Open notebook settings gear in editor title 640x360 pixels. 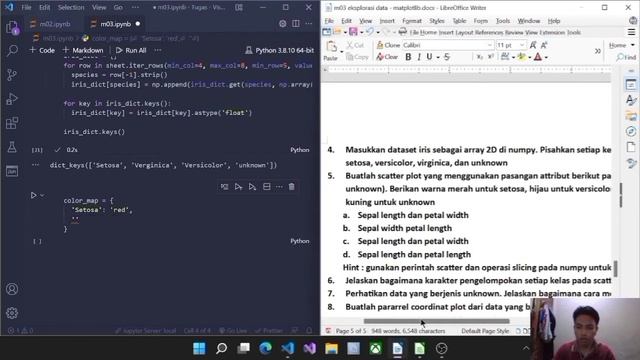[x=282, y=24]
